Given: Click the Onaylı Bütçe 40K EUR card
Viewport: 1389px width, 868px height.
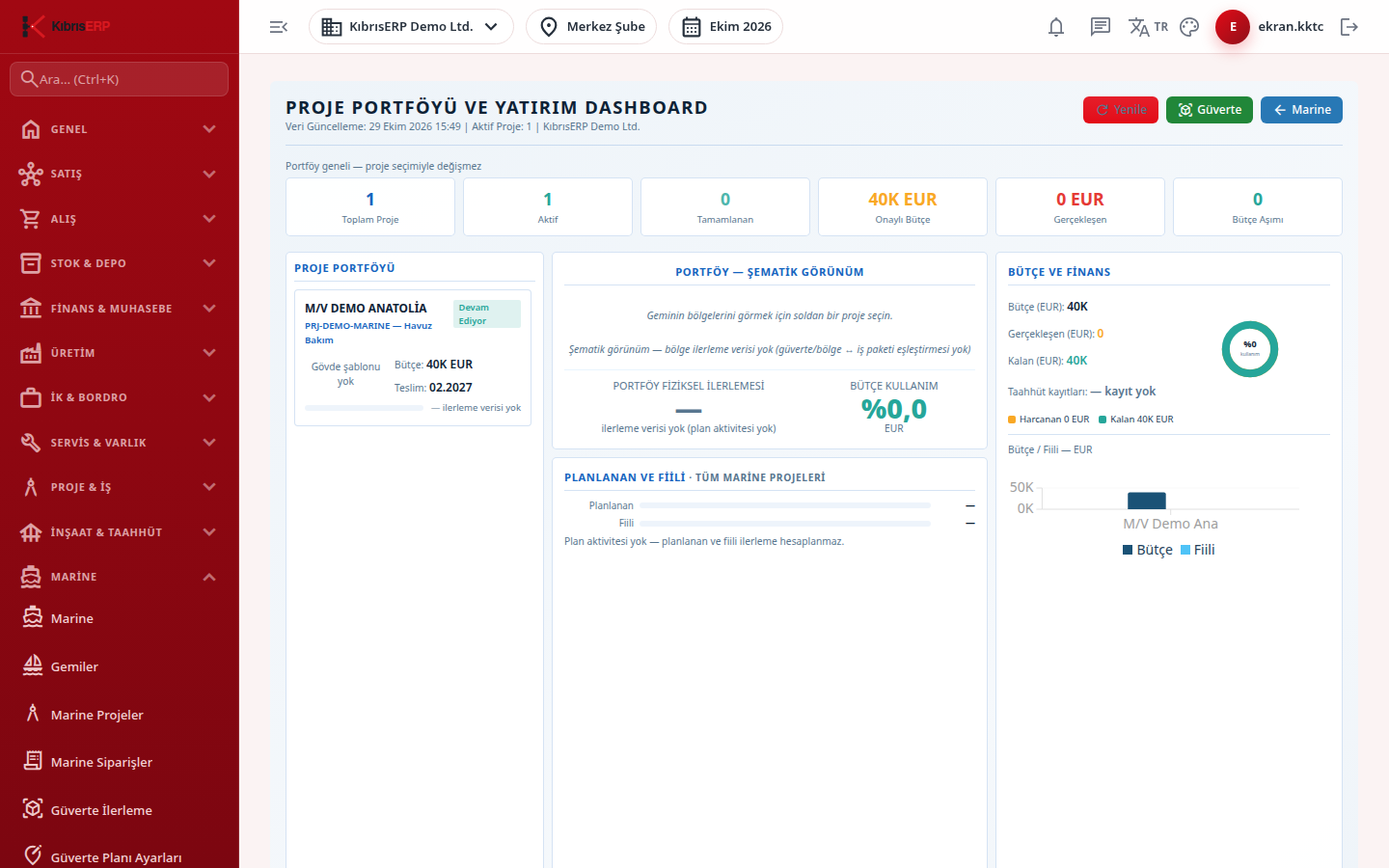Looking at the screenshot, I should (x=903, y=206).
